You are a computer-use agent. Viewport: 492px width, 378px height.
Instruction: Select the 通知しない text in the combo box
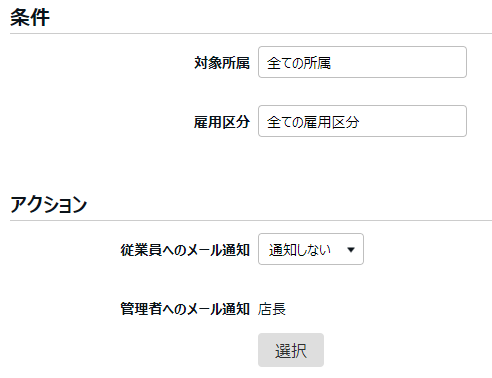(300, 250)
